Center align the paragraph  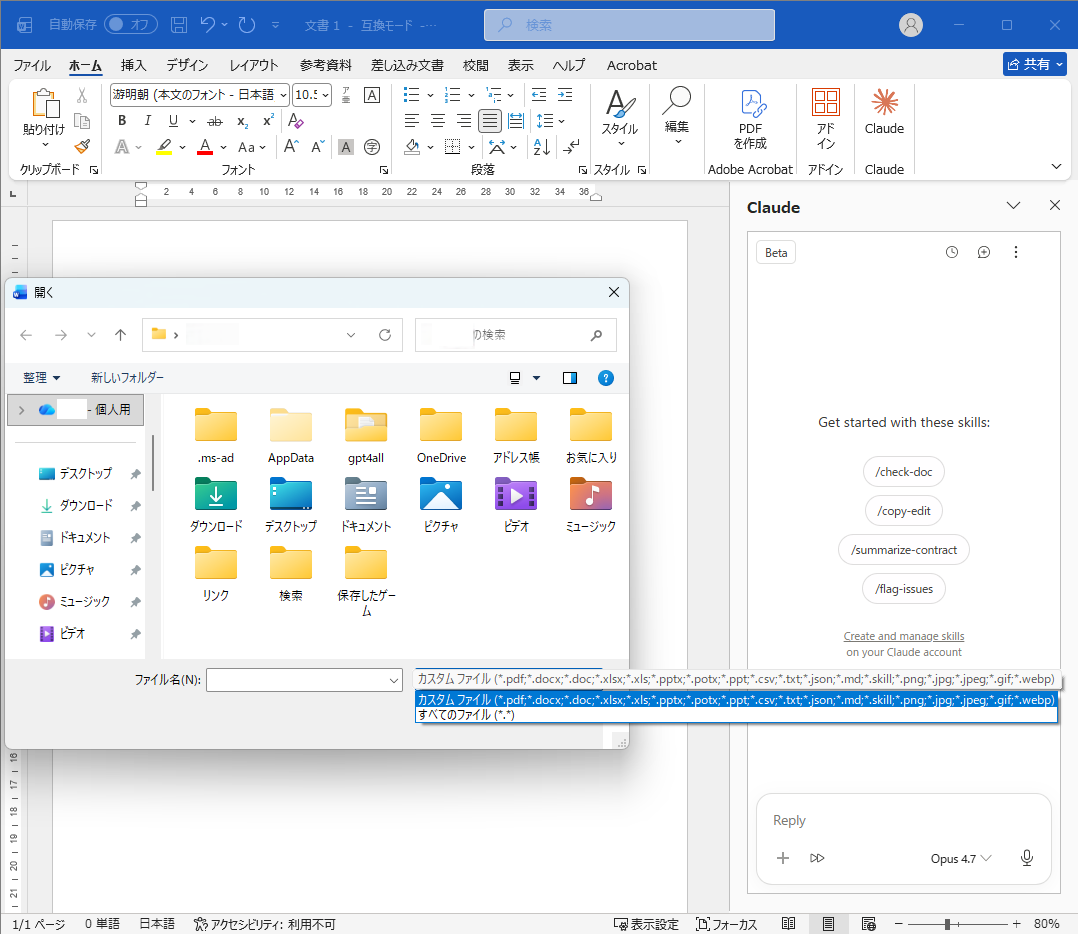click(437, 121)
